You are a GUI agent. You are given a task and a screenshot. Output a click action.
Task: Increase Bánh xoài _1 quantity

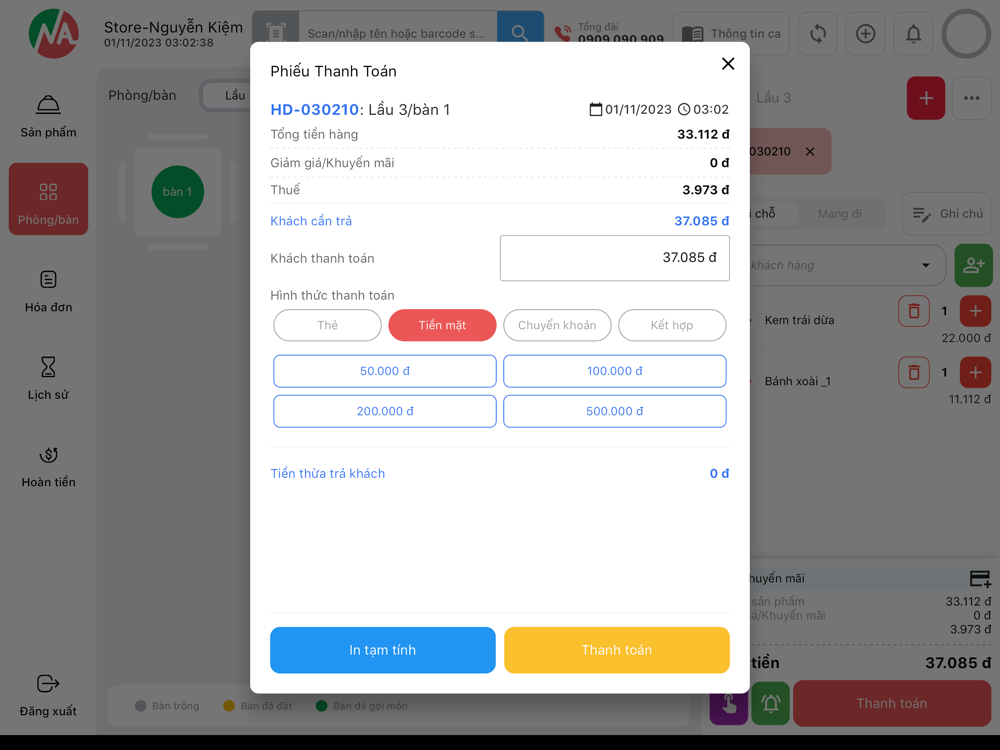coord(975,372)
